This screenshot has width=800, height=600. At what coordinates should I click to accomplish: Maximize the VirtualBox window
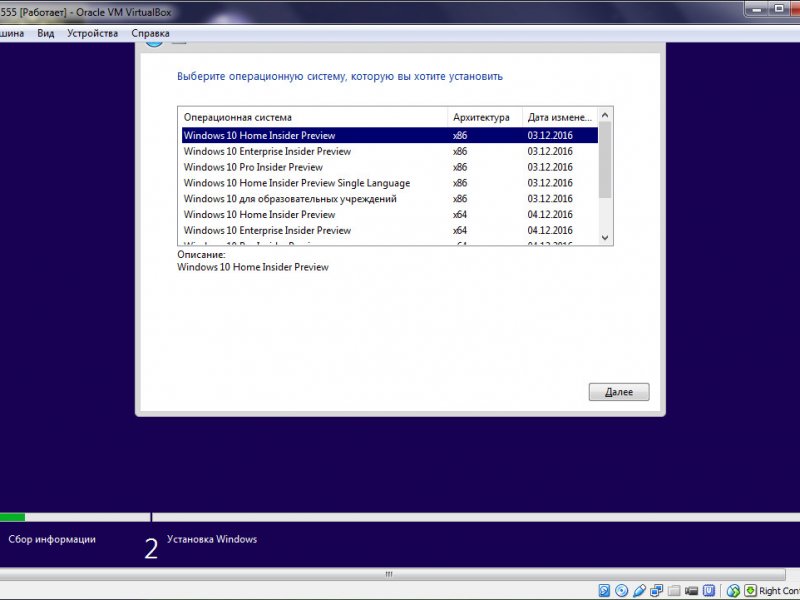pyautogui.click(x=779, y=9)
